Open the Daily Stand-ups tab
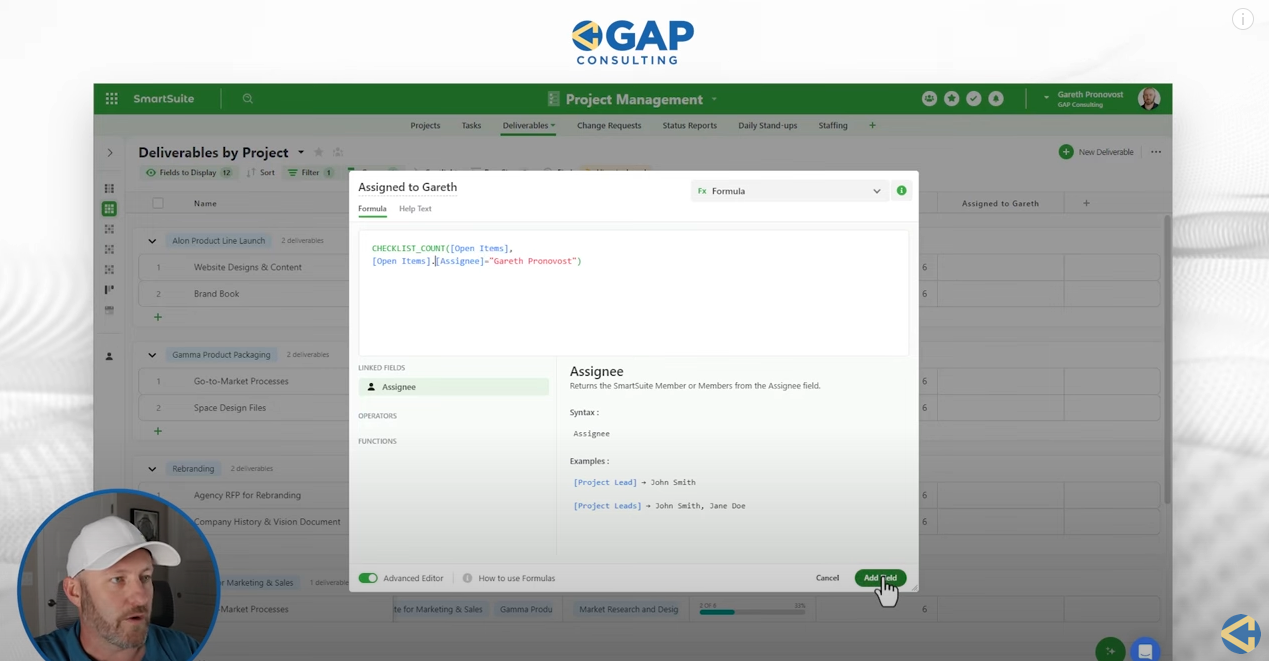The height and width of the screenshot is (661, 1269). point(767,125)
